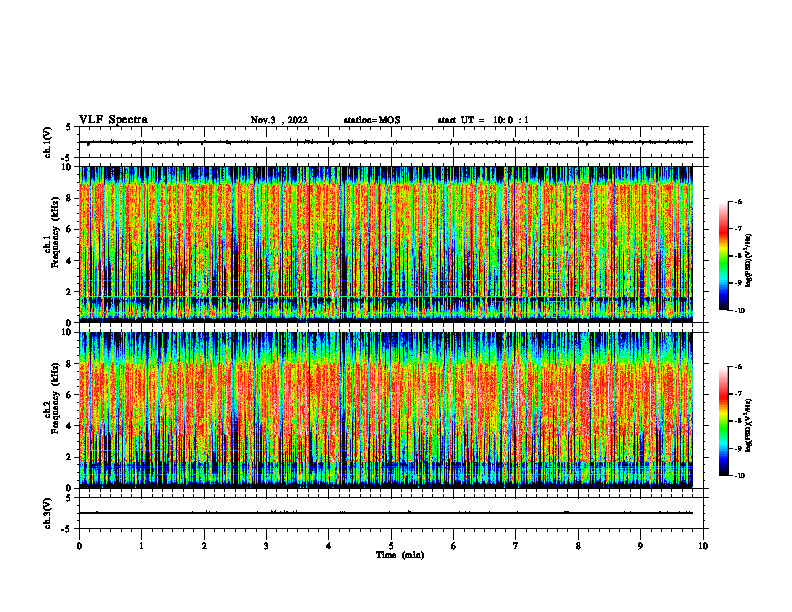Click the ch.3 voltage waveform trace
The height and width of the screenshot is (612, 792).
(386, 513)
